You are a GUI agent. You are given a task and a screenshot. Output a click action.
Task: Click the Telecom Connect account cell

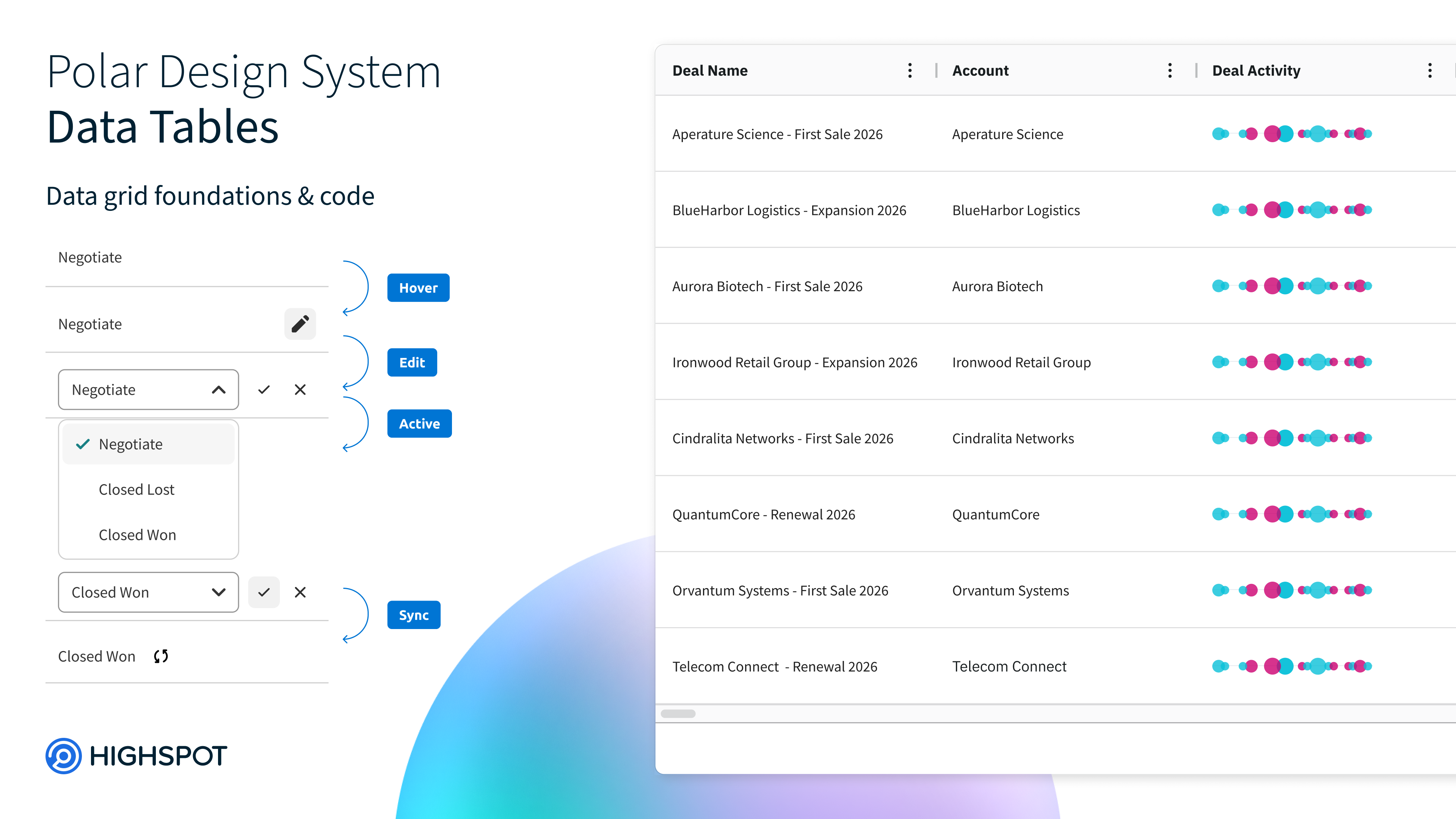point(1009,667)
